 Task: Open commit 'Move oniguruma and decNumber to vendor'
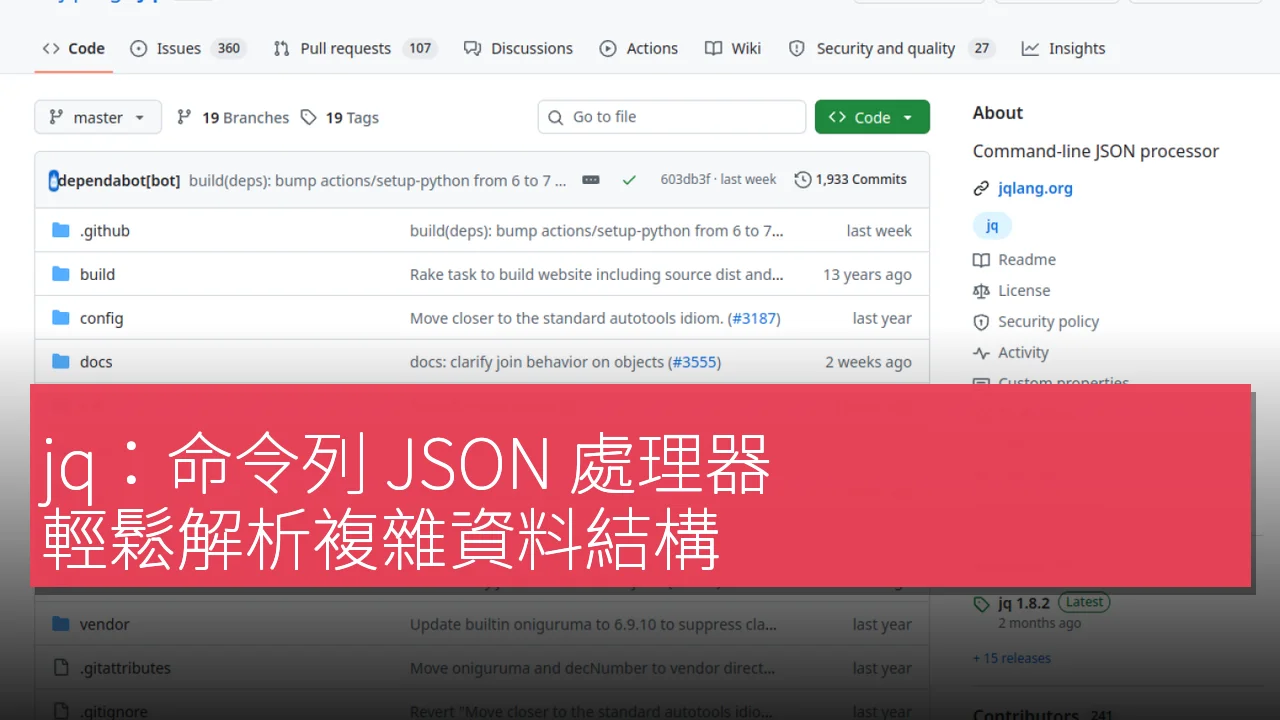point(592,668)
